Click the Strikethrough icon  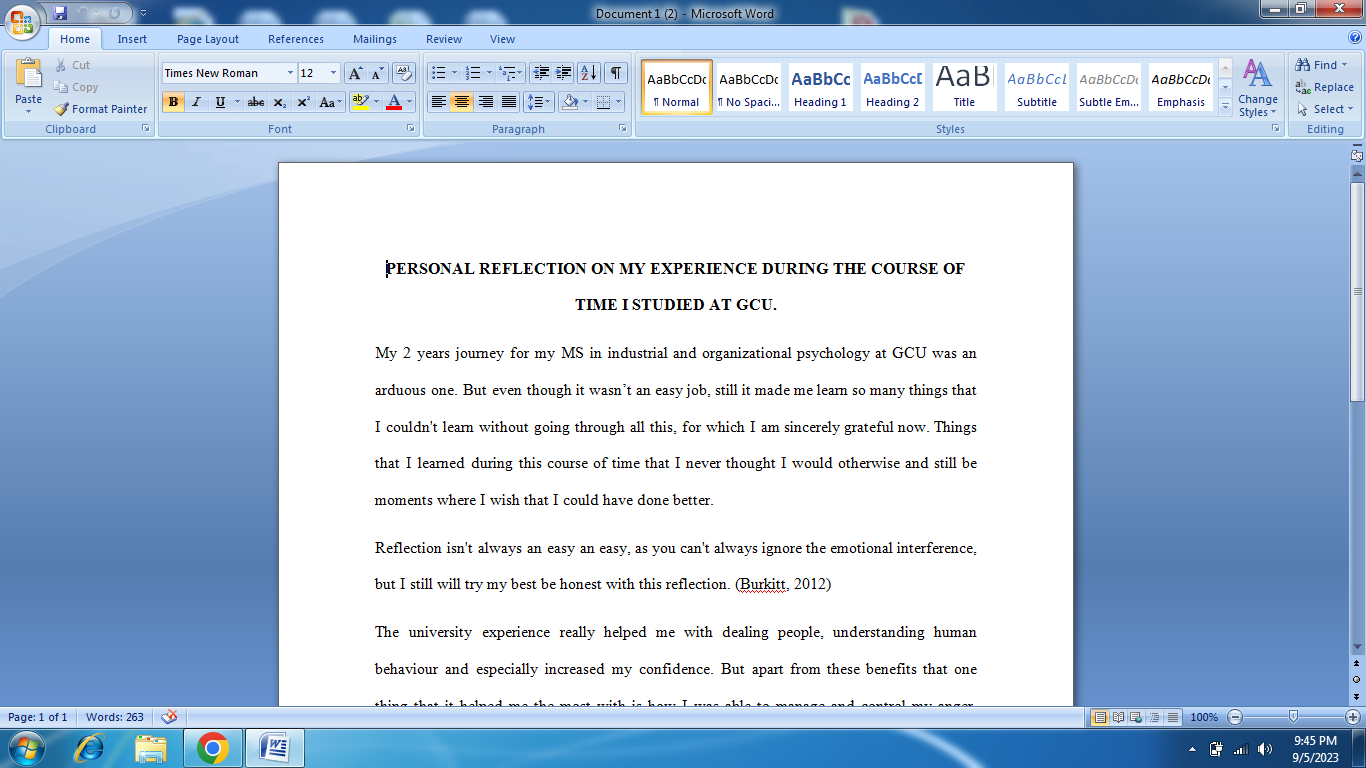256,102
